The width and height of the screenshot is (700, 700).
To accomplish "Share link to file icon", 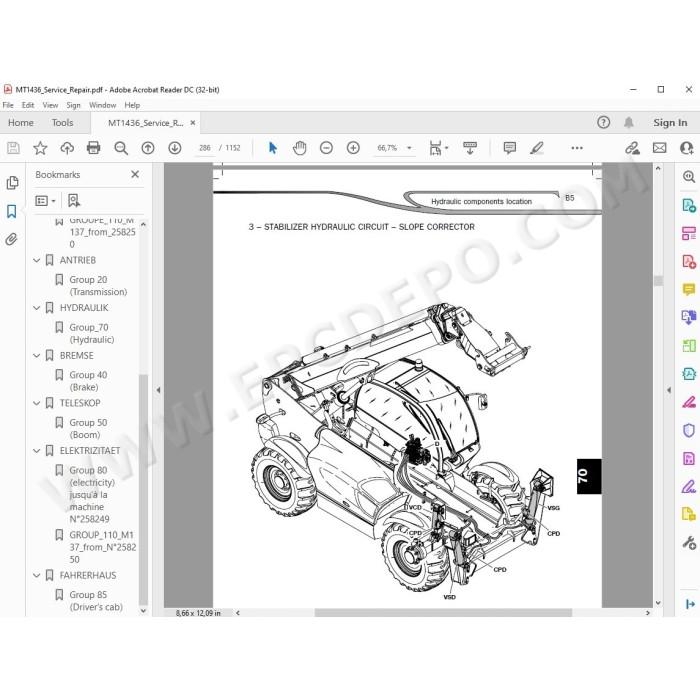I will tap(632, 148).
